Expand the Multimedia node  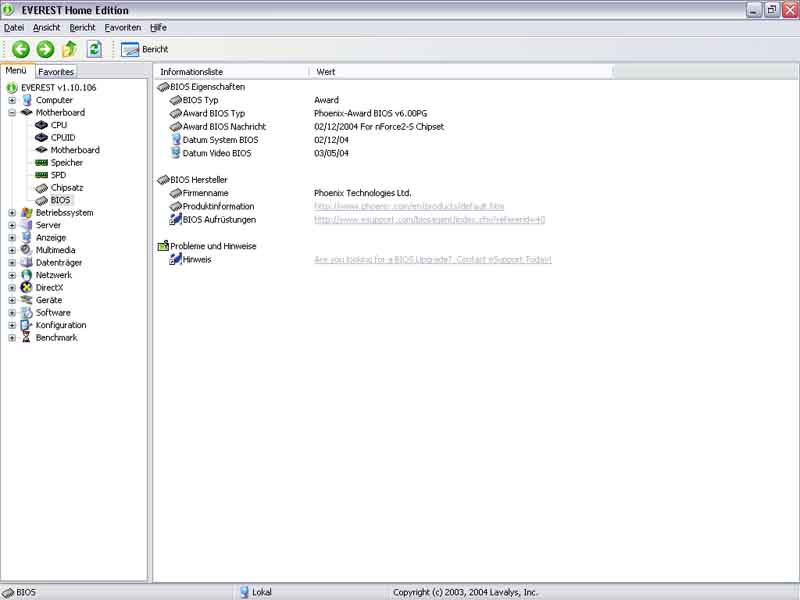12,251
